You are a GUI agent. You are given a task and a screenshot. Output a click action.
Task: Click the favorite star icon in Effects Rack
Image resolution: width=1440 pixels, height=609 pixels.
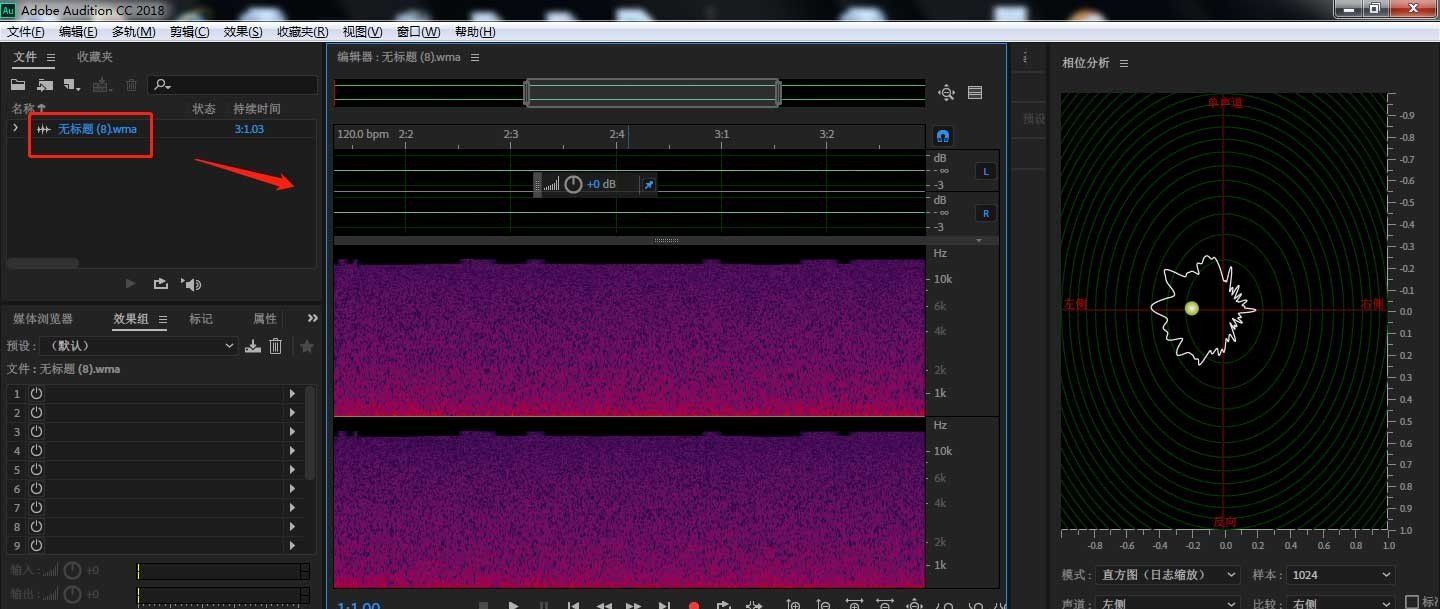click(x=307, y=346)
